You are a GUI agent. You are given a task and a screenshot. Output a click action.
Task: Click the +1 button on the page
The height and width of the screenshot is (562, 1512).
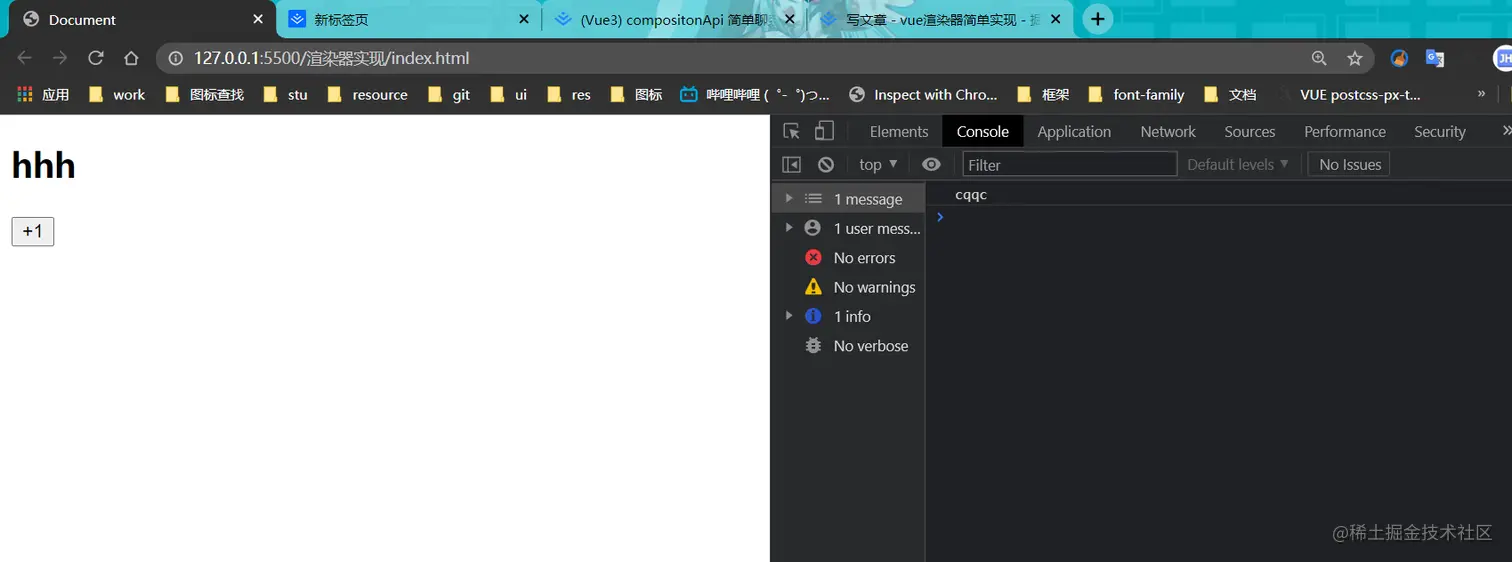tap(33, 231)
